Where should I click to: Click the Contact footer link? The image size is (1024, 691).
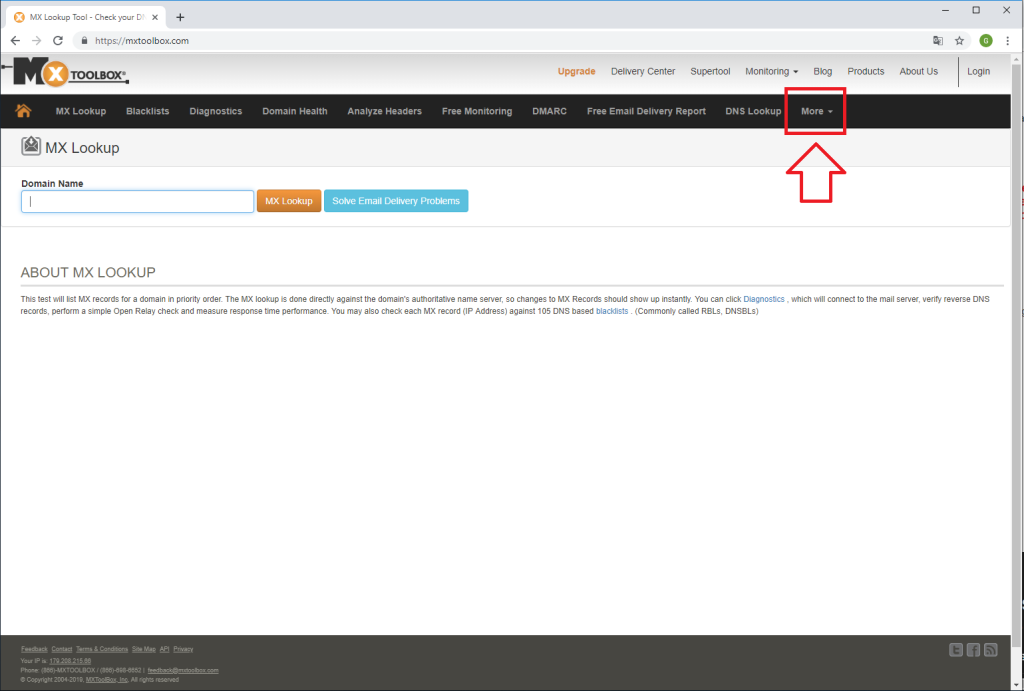(x=61, y=649)
